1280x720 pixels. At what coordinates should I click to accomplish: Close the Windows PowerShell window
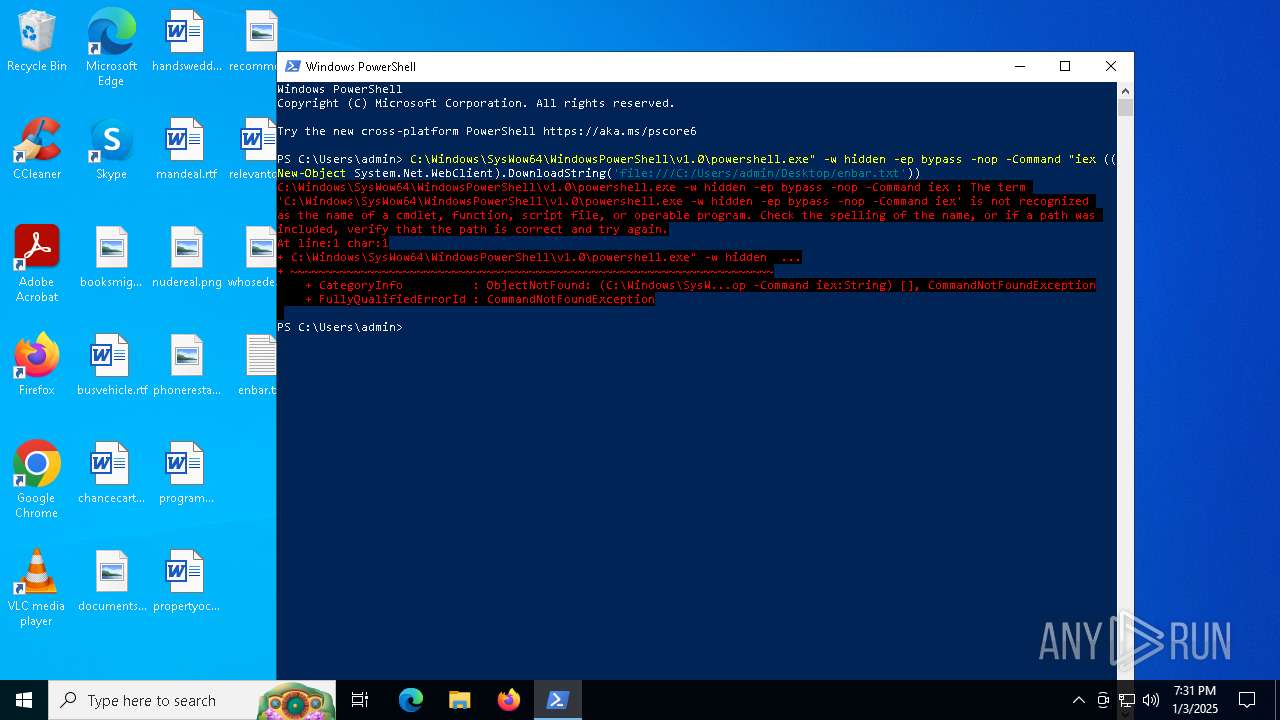point(1111,66)
